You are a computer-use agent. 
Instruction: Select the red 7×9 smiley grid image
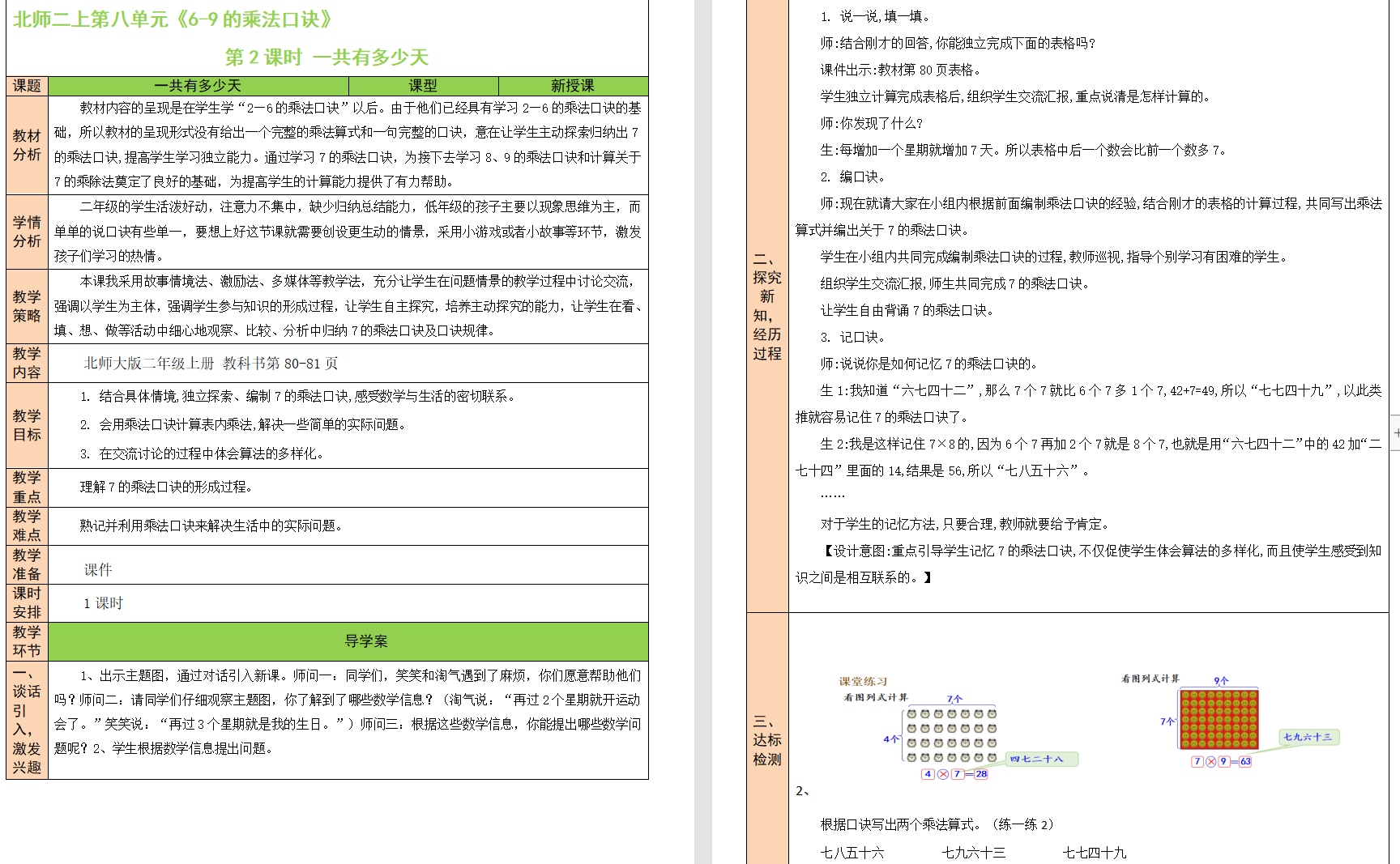pos(1219,719)
